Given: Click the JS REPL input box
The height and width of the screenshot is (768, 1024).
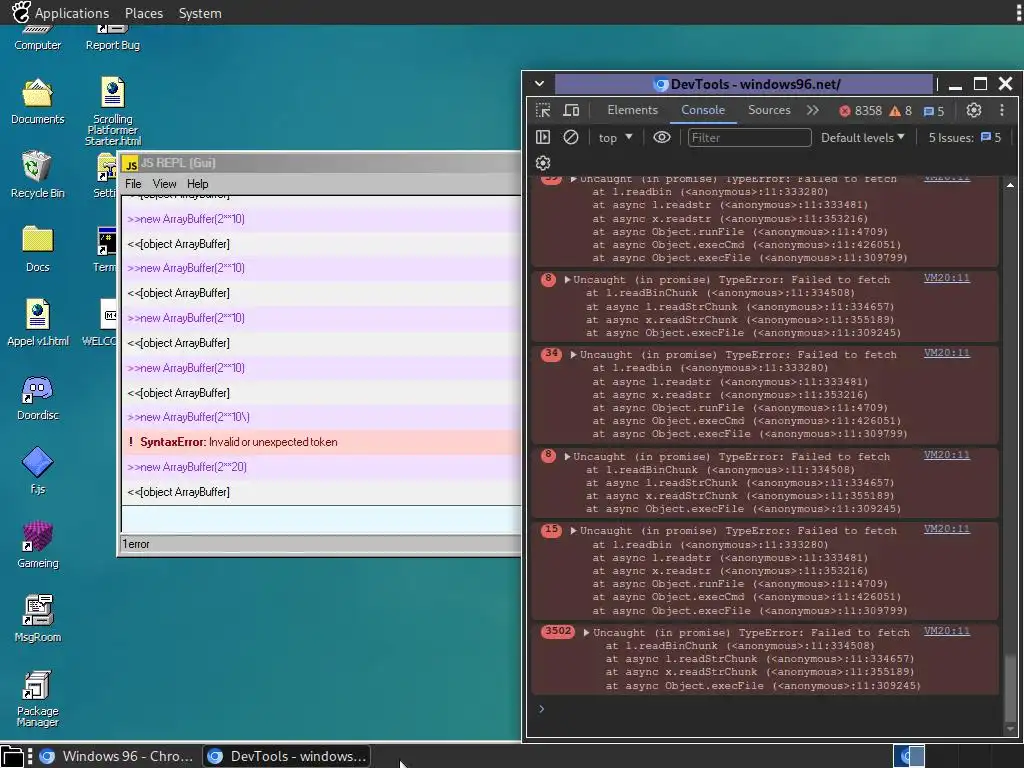Looking at the screenshot, I should tap(321, 520).
